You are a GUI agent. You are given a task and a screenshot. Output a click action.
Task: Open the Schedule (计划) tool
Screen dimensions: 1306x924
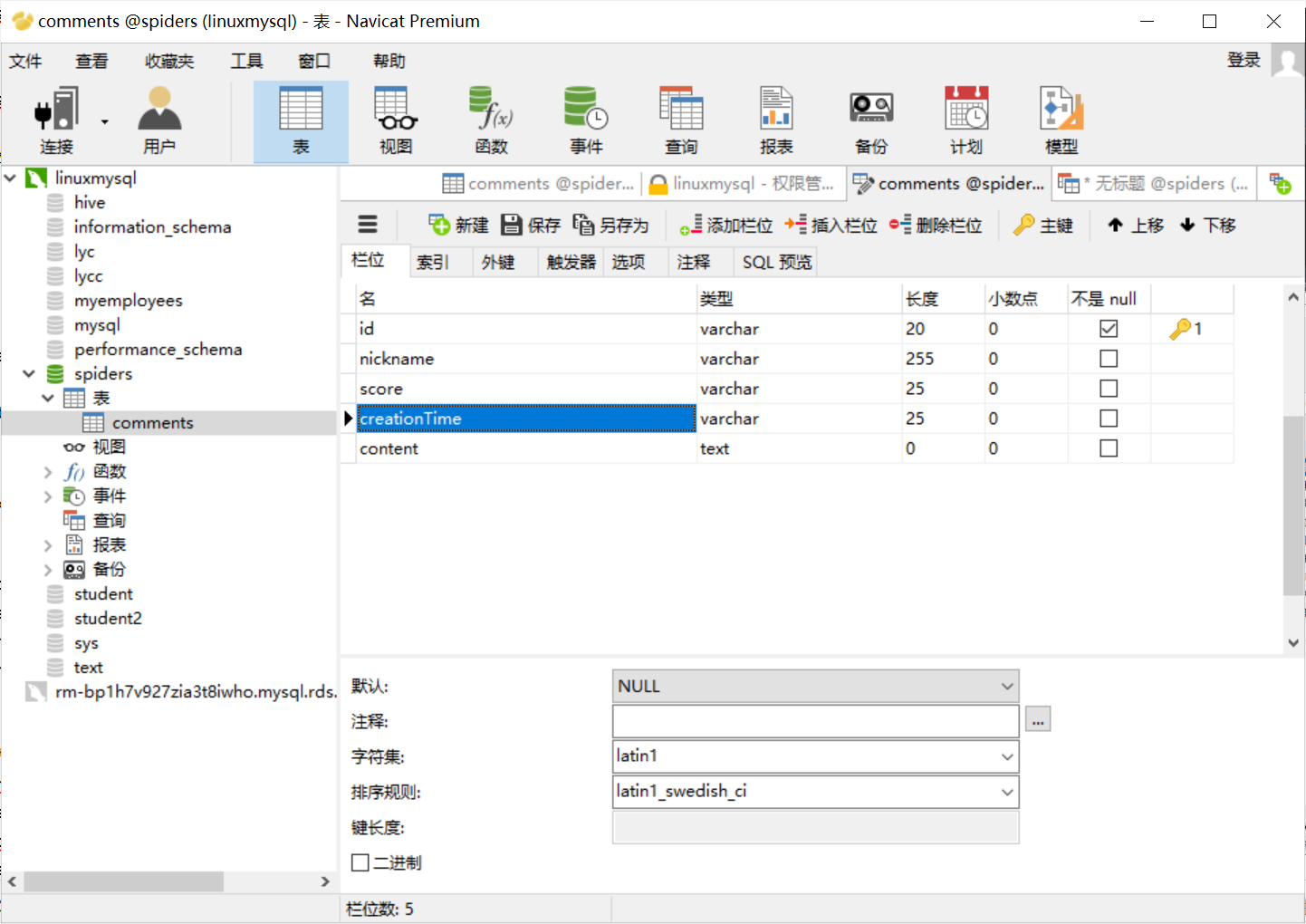[966, 121]
